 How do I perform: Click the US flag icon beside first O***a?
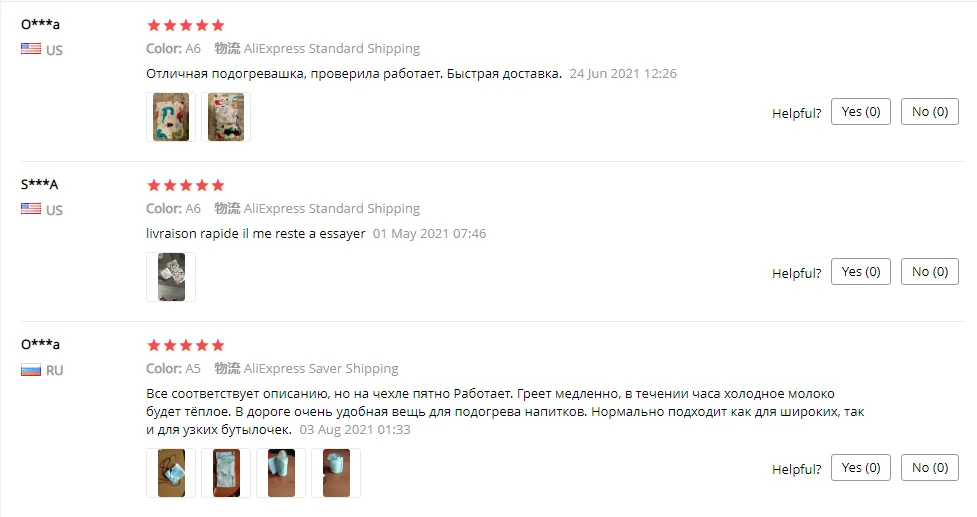click(31, 49)
